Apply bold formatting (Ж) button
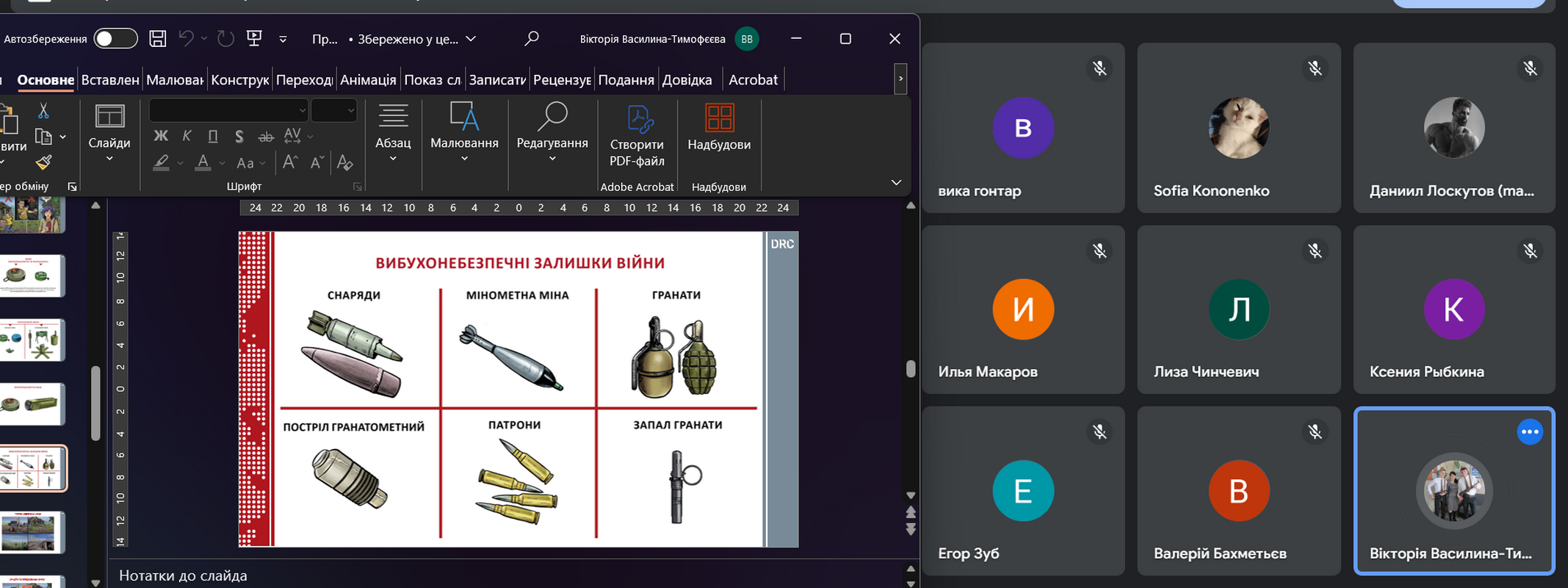Viewport: 1568px width, 588px height. [161, 136]
